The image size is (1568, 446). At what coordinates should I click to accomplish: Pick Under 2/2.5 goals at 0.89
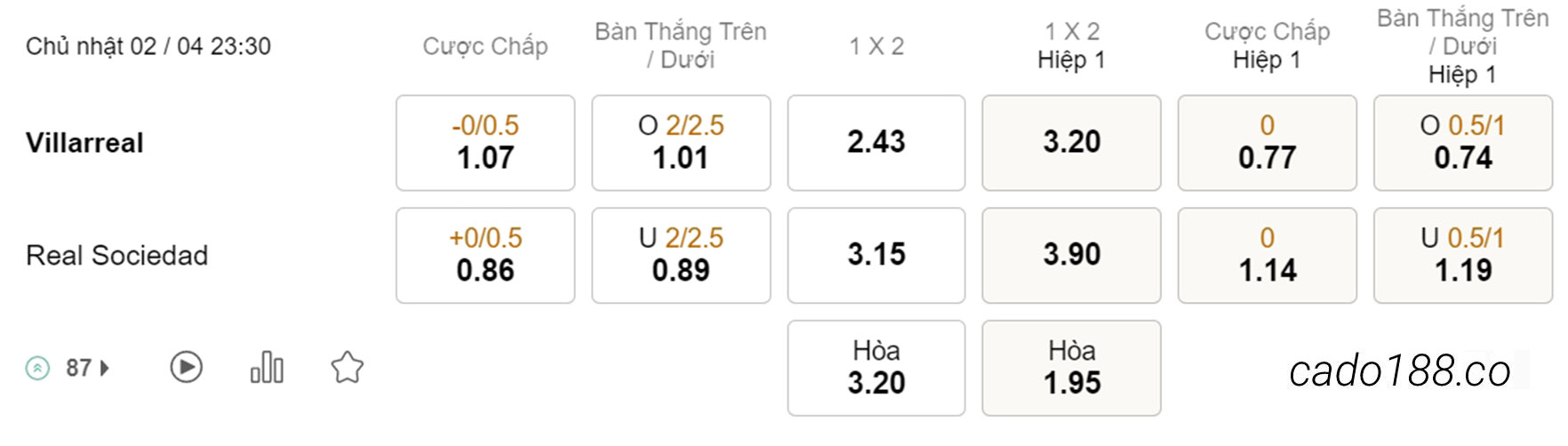click(681, 256)
